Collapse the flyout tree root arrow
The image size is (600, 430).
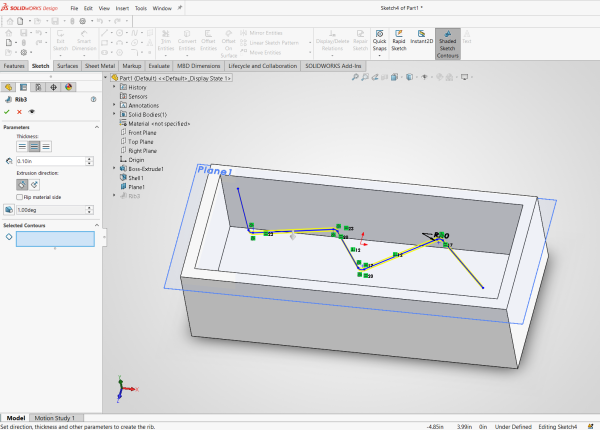(x=106, y=78)
